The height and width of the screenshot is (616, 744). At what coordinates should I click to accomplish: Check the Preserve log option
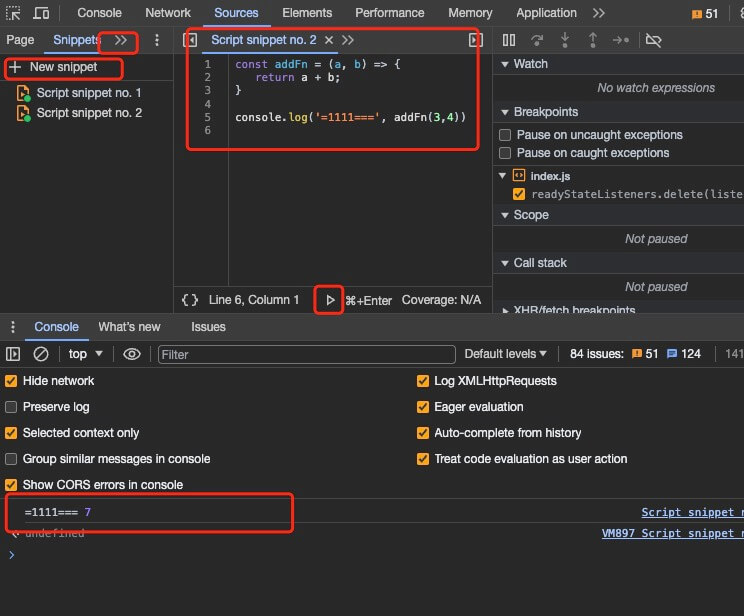[12, 407]
